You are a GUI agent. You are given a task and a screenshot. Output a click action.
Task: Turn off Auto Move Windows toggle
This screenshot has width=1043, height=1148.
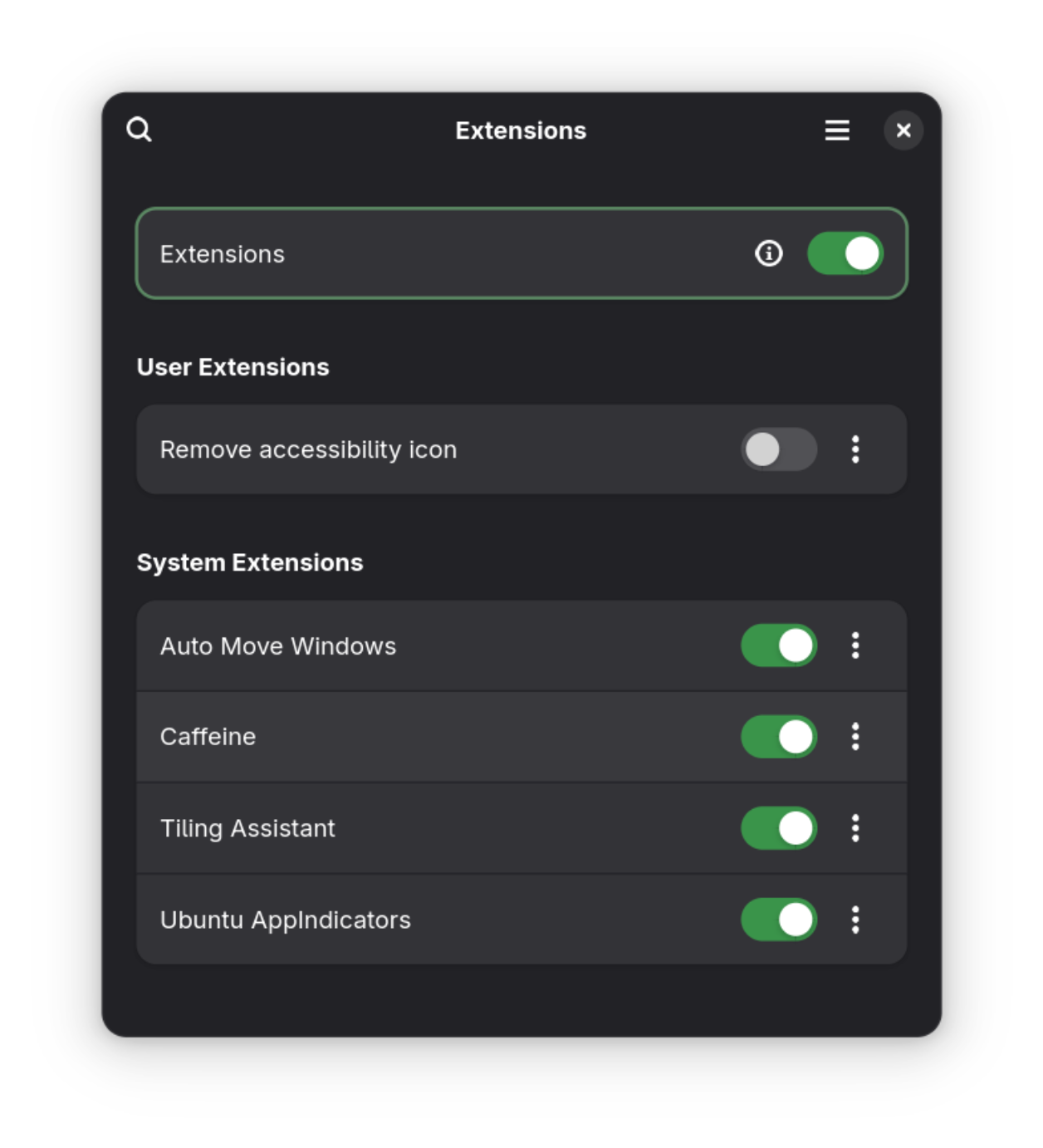[778, 645]
